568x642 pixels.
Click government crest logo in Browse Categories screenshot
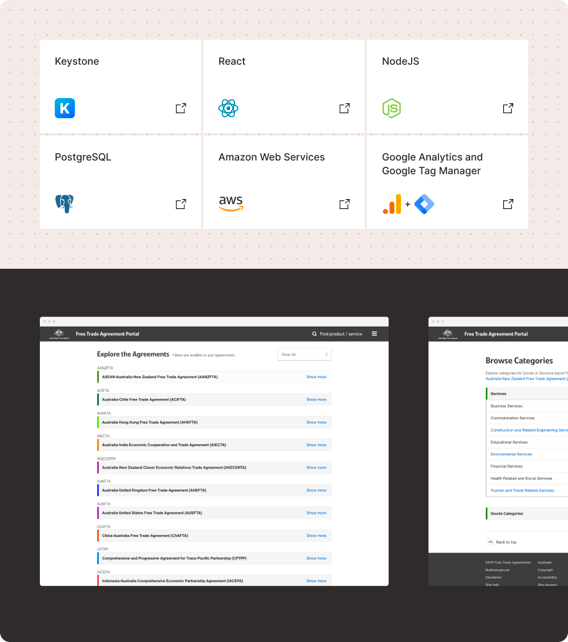pos(448,334)
